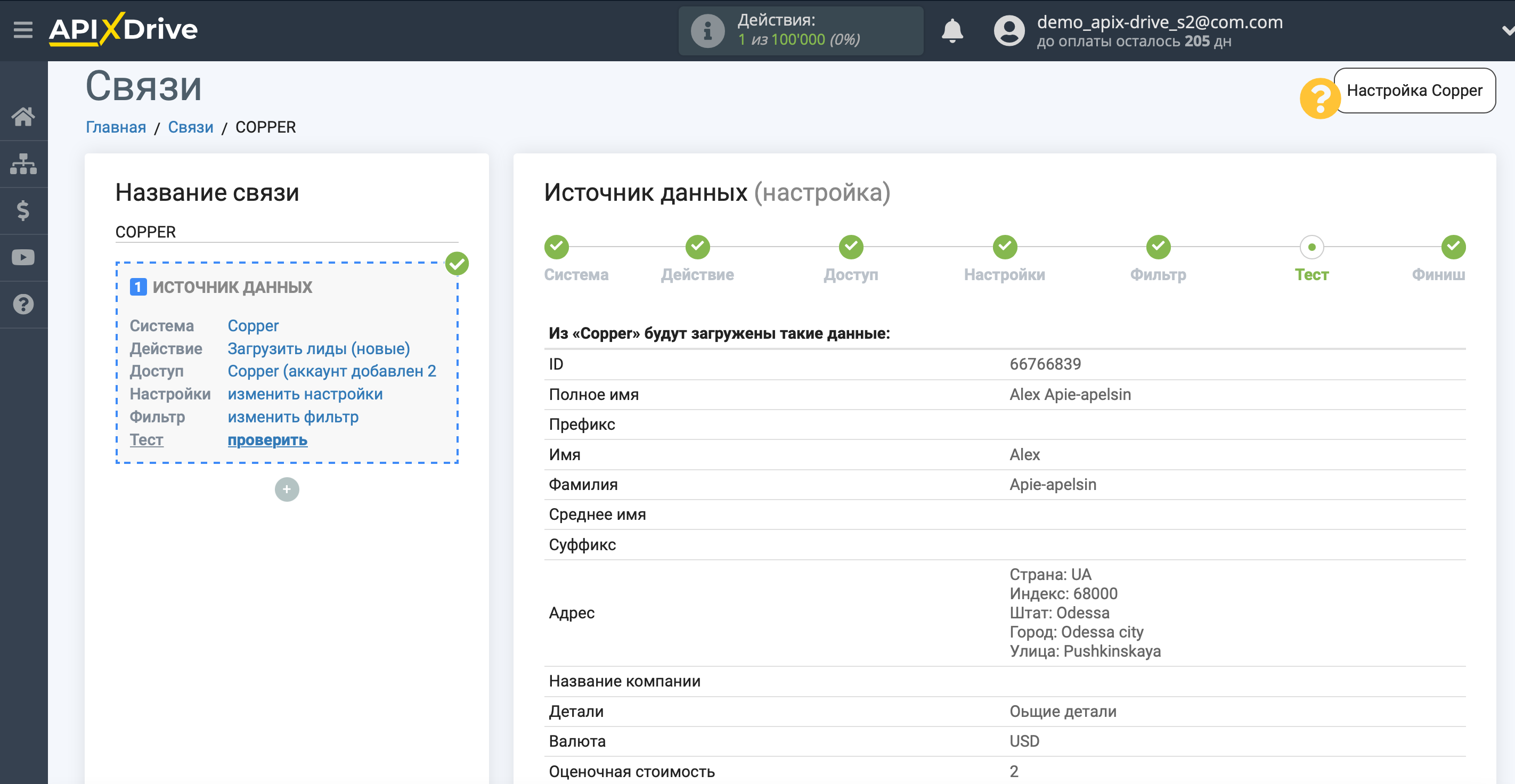The height and width of the screenshot is (784, 1515).
Task: Open the help question icon in the sidebar
Action: pos(23,304)
